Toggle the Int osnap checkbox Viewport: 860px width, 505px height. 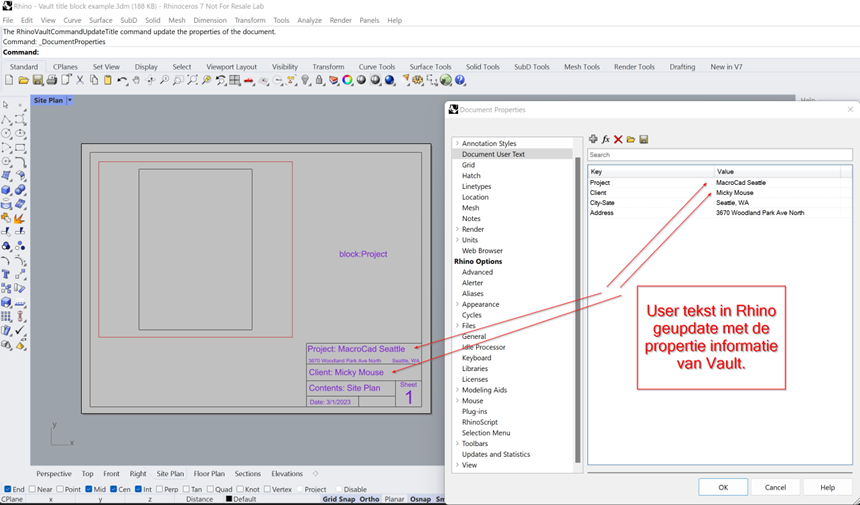click(x=138, y=489)
